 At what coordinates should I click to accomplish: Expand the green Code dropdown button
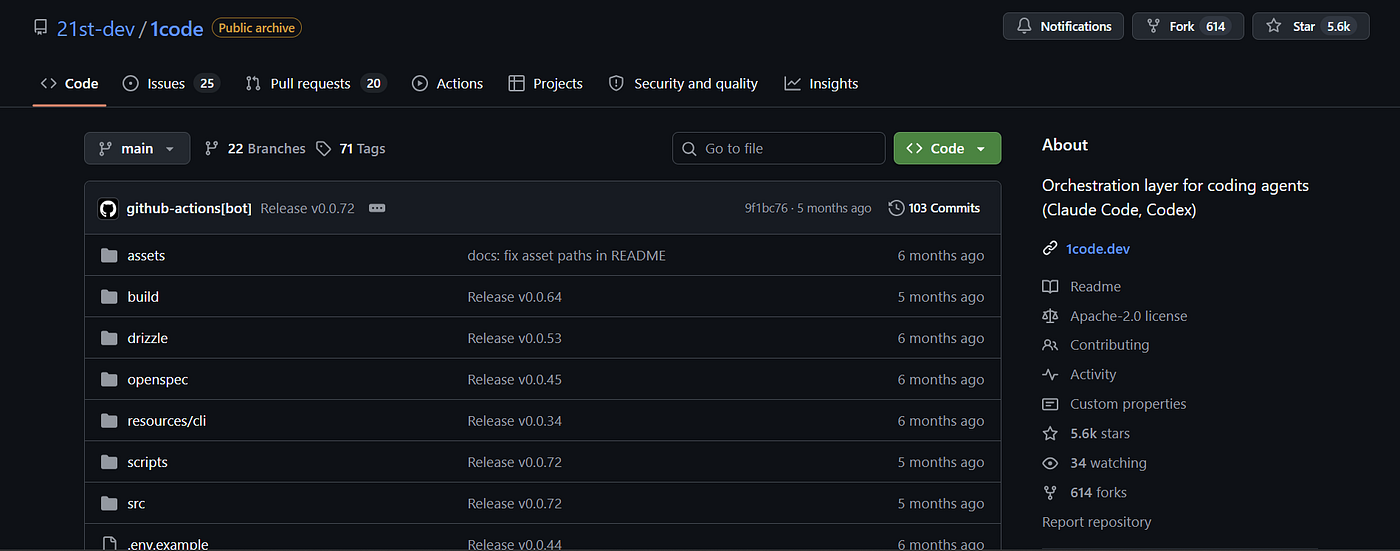click(947, 148)
